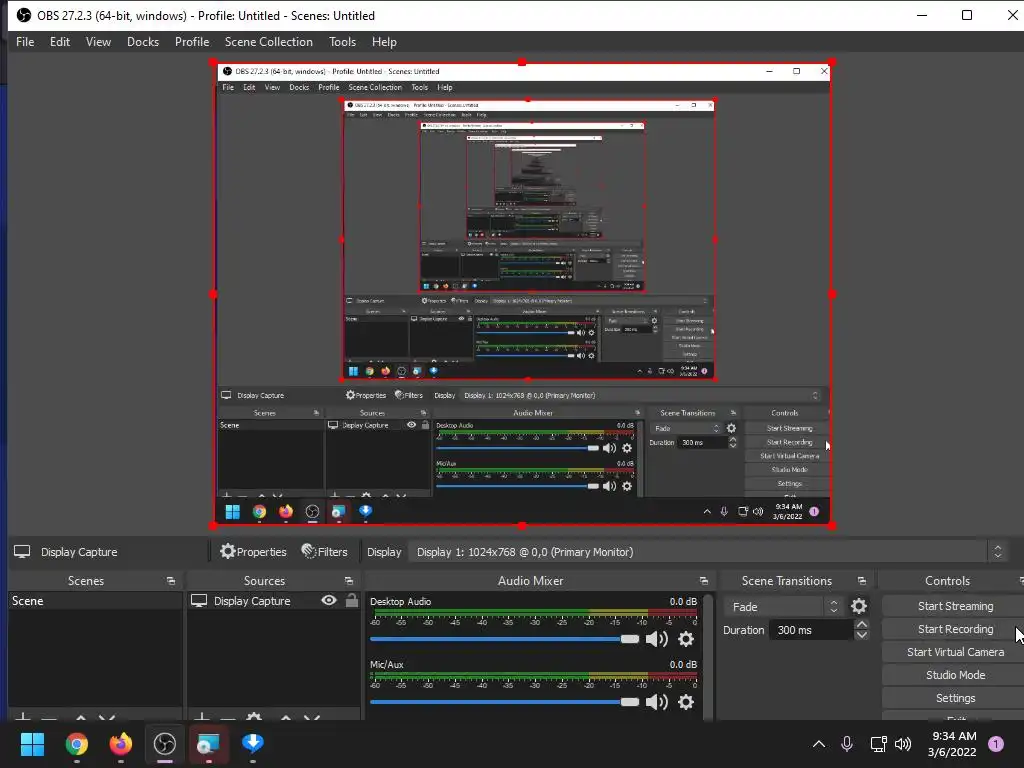Click the Duration 300 ms field
Viewport: 1024px width, 768px height.
pos(811,630)
